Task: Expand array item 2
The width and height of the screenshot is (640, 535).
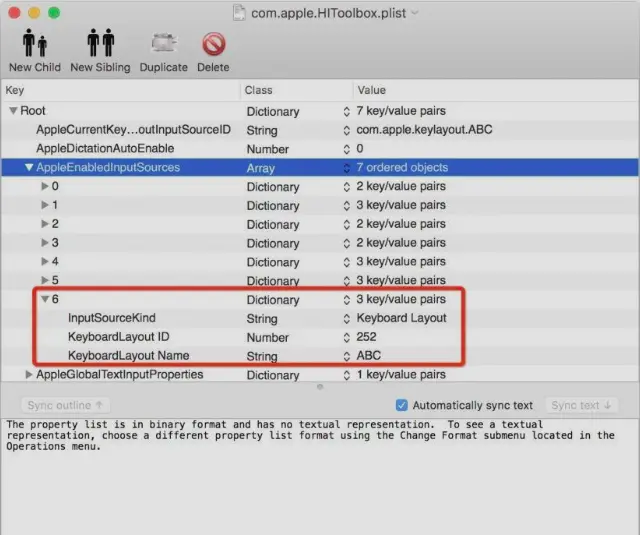Action: [44, 224]
